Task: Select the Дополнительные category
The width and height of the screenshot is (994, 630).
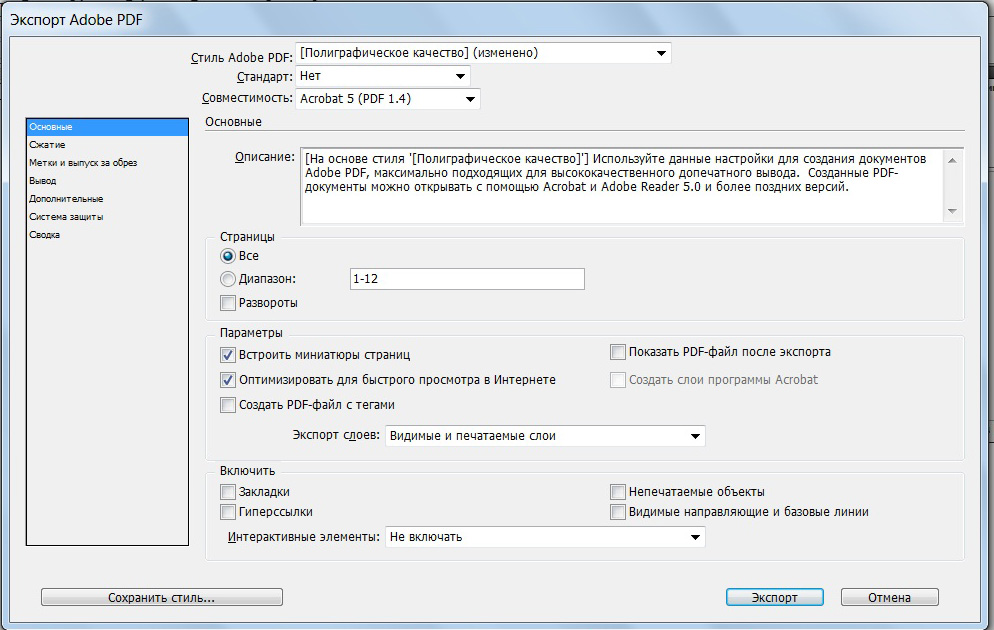Action: (107, 198)
